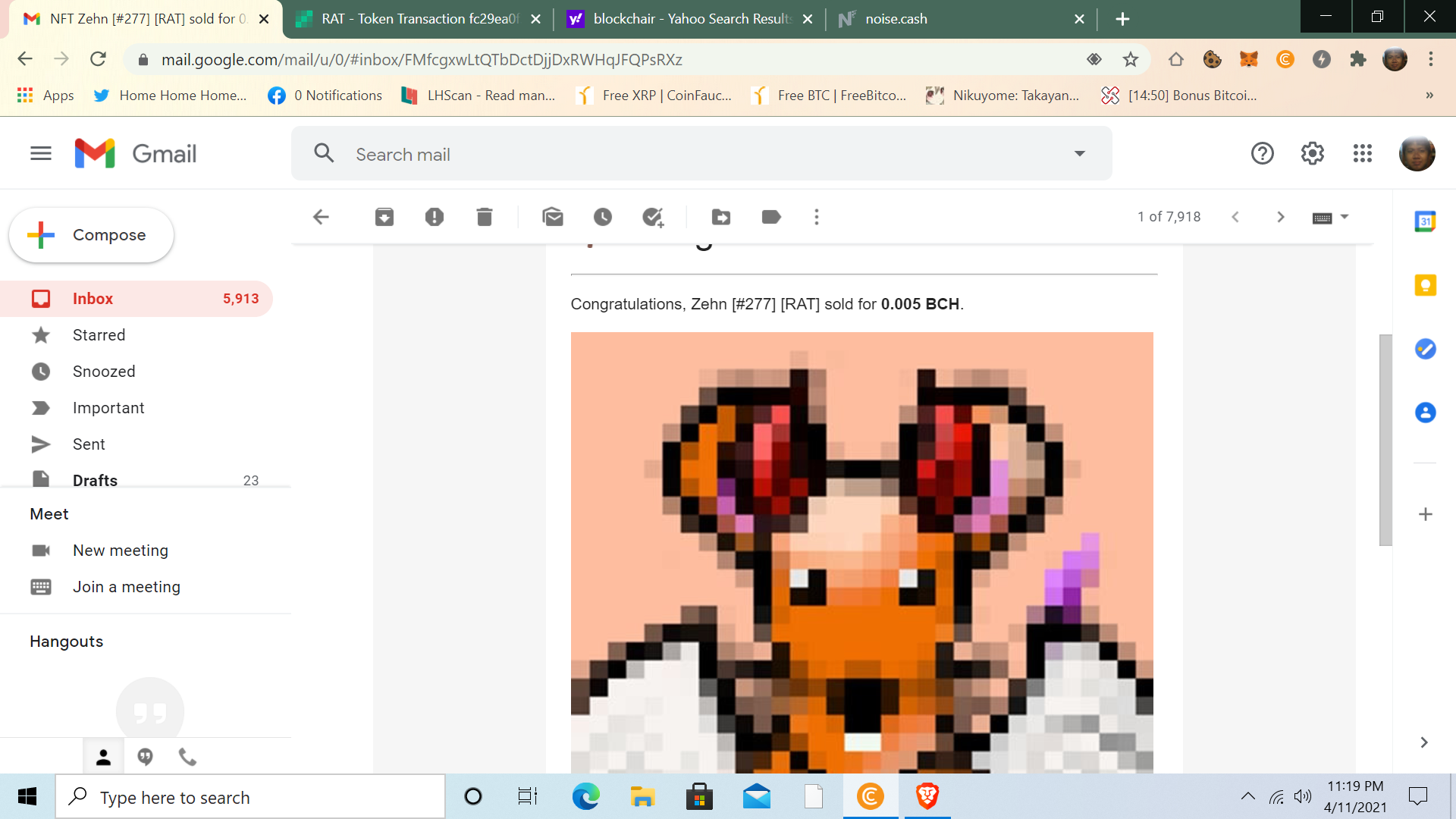Switch to blockchair Yahoo Search tab
This screenshot has height=819, width=1456.
[691, 19]
